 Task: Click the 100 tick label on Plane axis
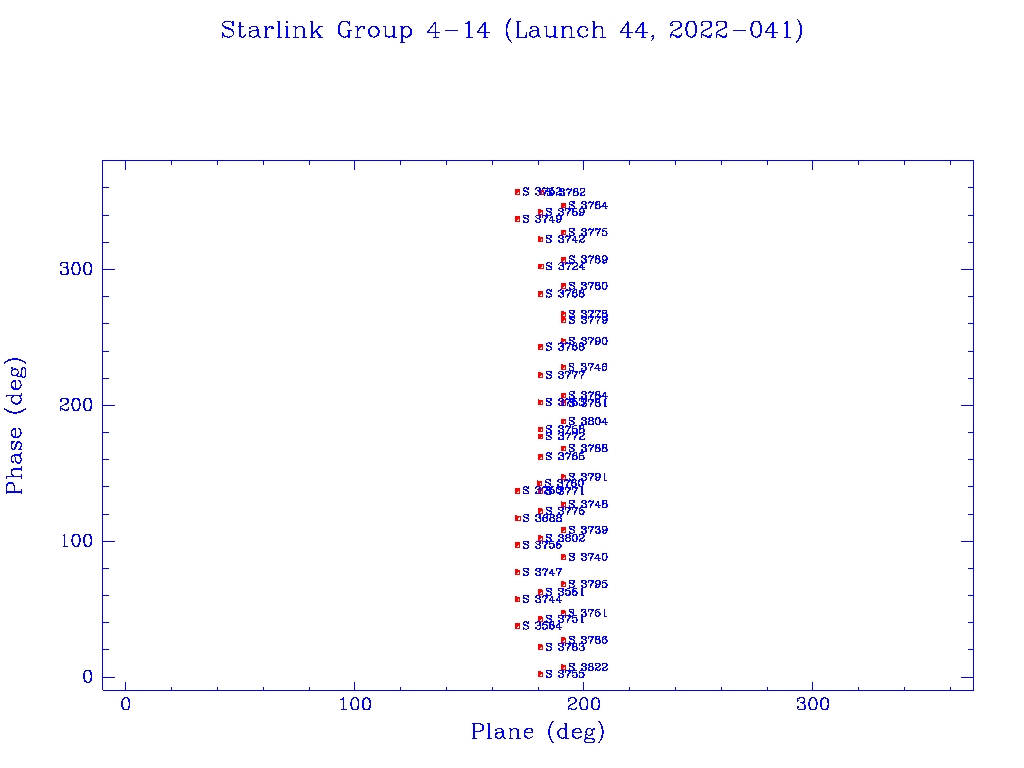[355, 704]
